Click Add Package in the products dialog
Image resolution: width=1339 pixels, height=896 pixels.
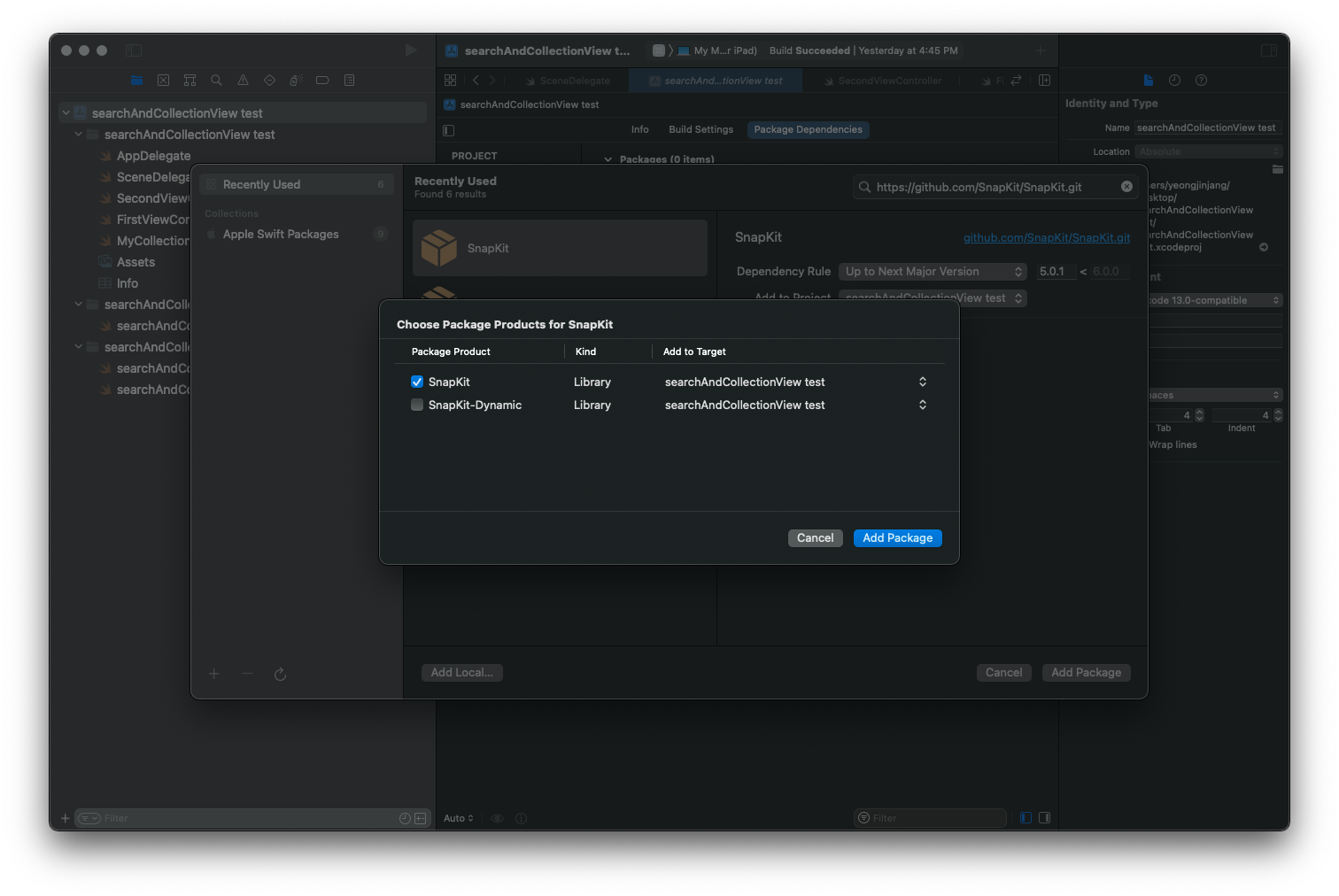coord(897,538)
